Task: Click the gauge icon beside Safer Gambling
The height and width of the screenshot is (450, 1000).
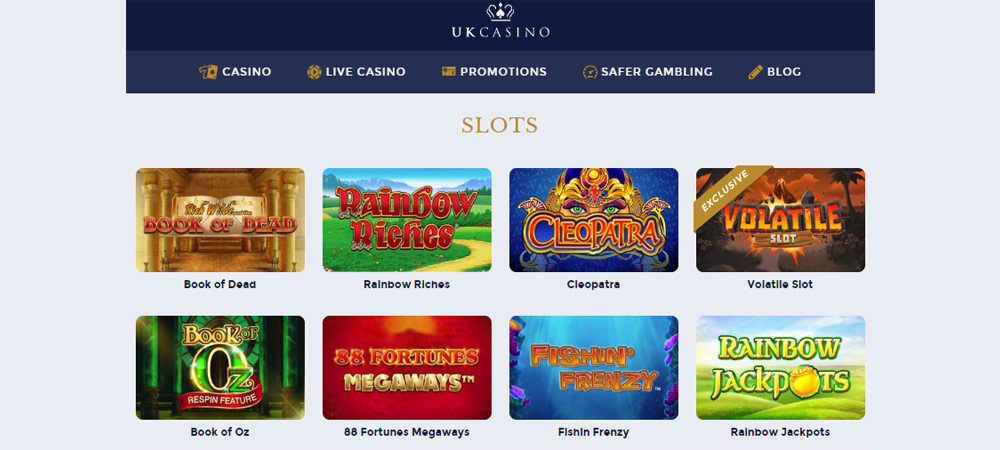Action: click(x=590, y=72)
